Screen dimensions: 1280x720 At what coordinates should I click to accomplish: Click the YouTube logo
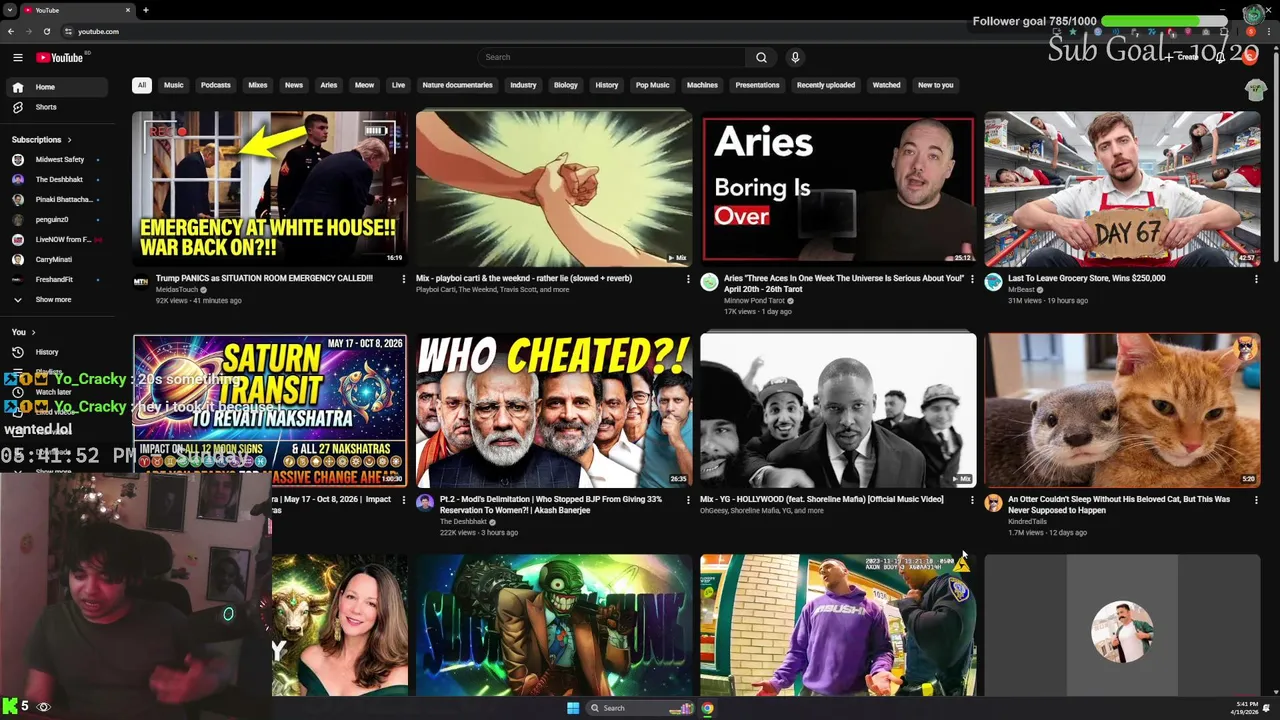60,57
